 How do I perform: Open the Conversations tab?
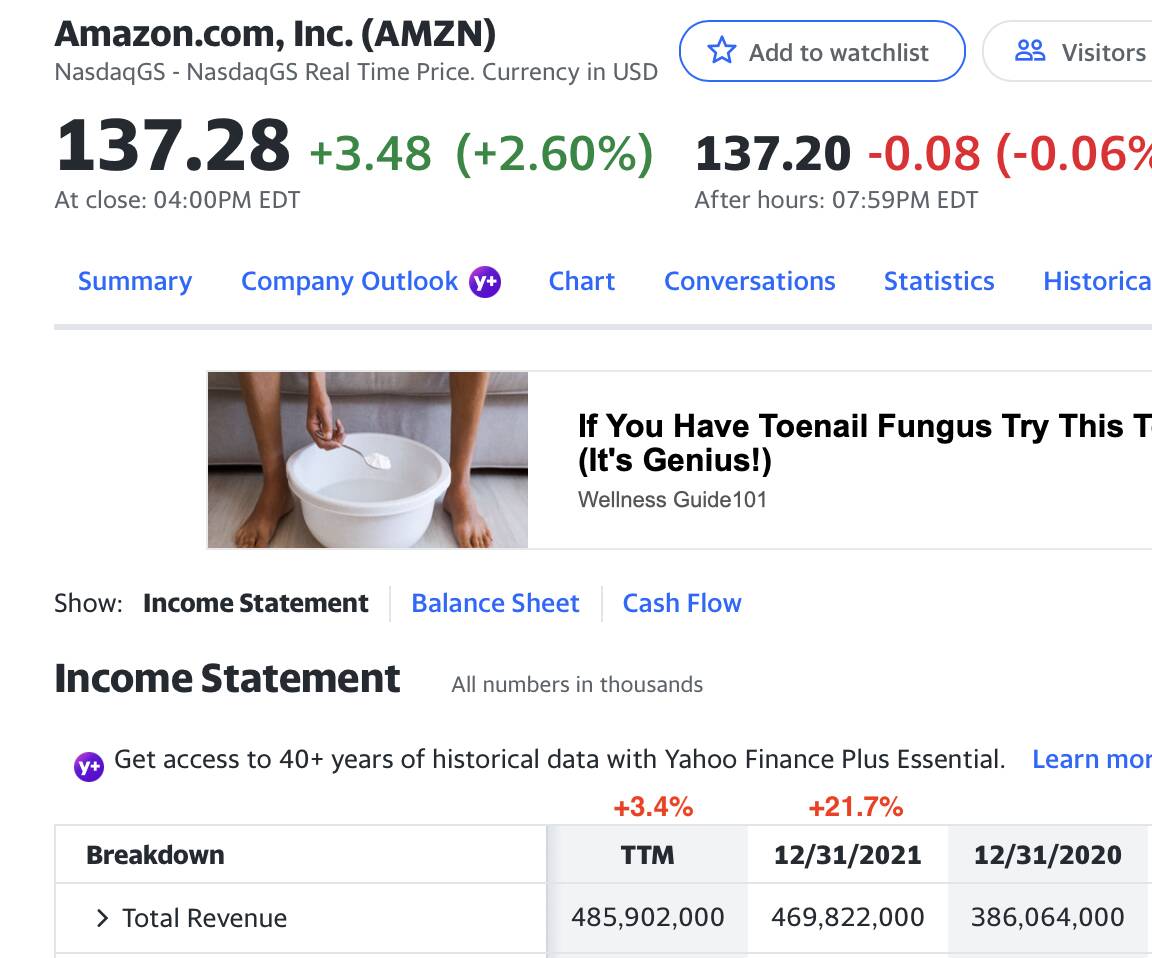pyautogui.click(x=749, y=282)
